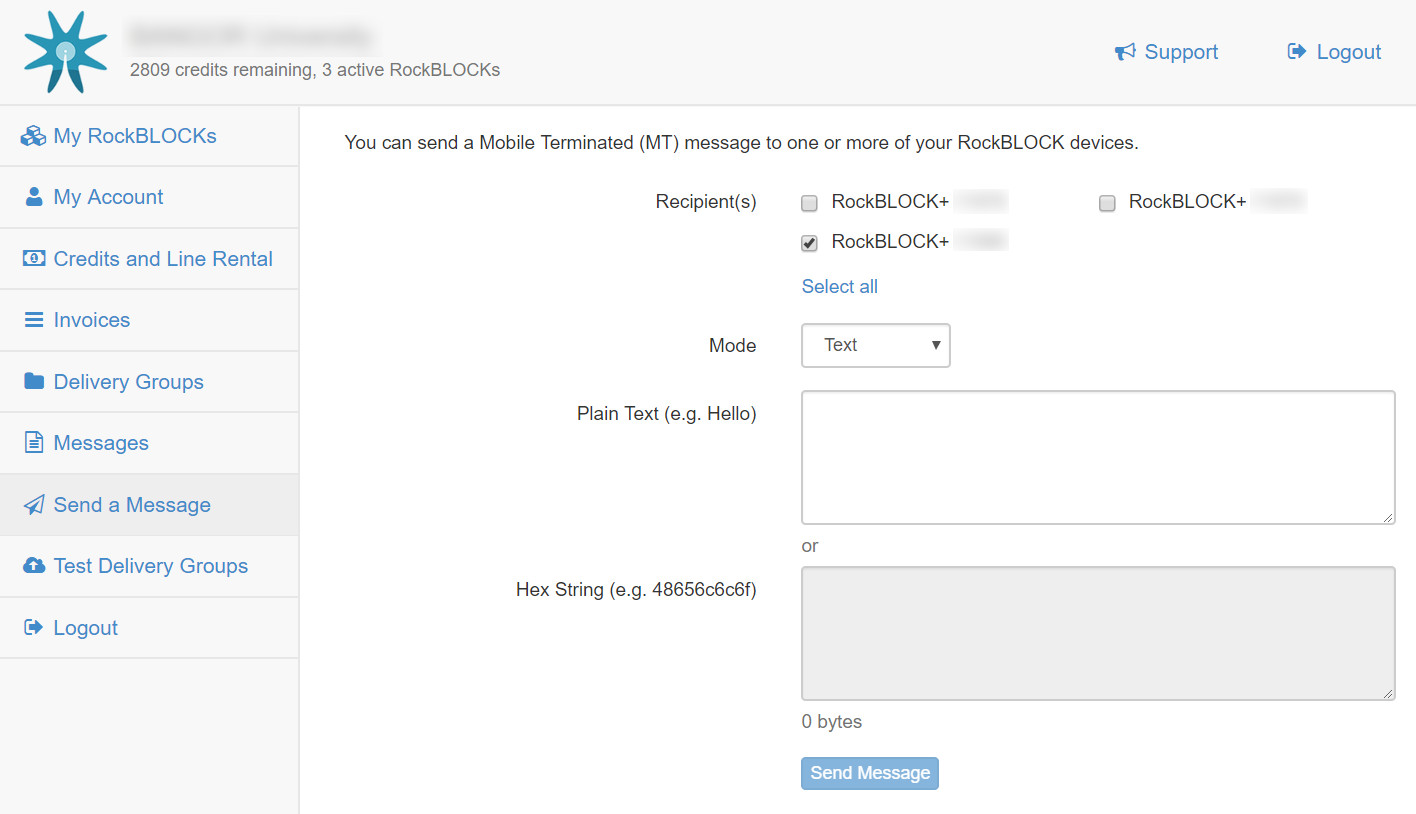Screen dimensions: 1416x814
Task: Click the 'Plain Text (e.g. Hello)' label
Action: pyautogui.click(x=667, y=414)
